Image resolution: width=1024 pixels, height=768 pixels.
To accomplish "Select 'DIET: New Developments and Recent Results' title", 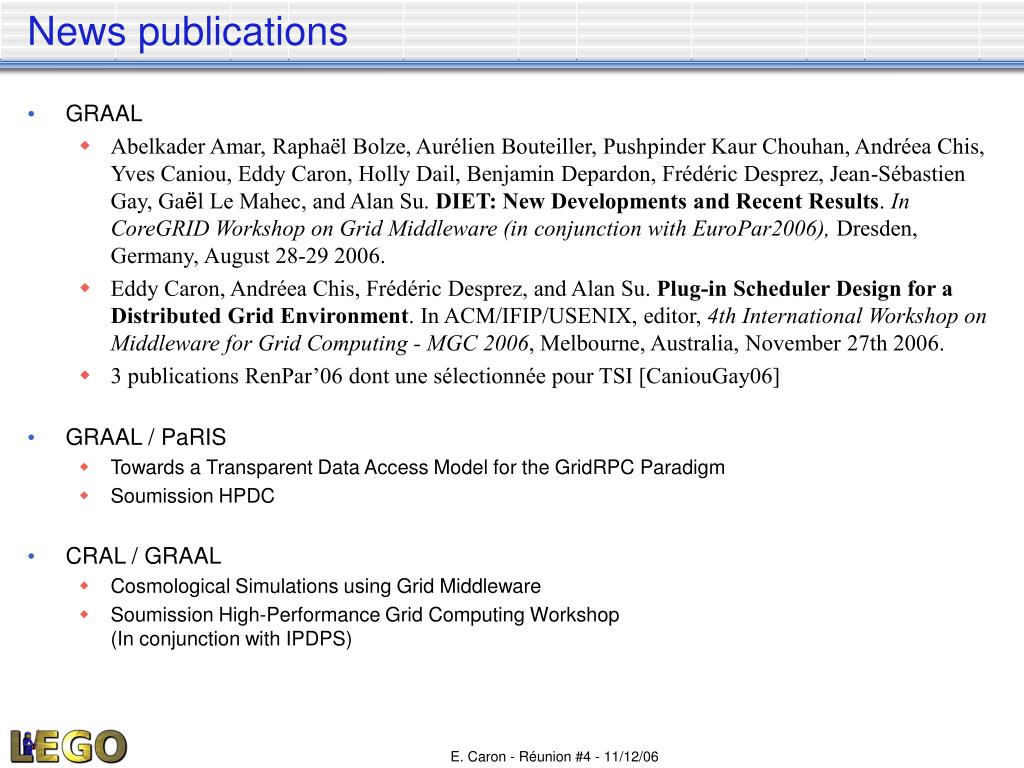I will (657, 201).
